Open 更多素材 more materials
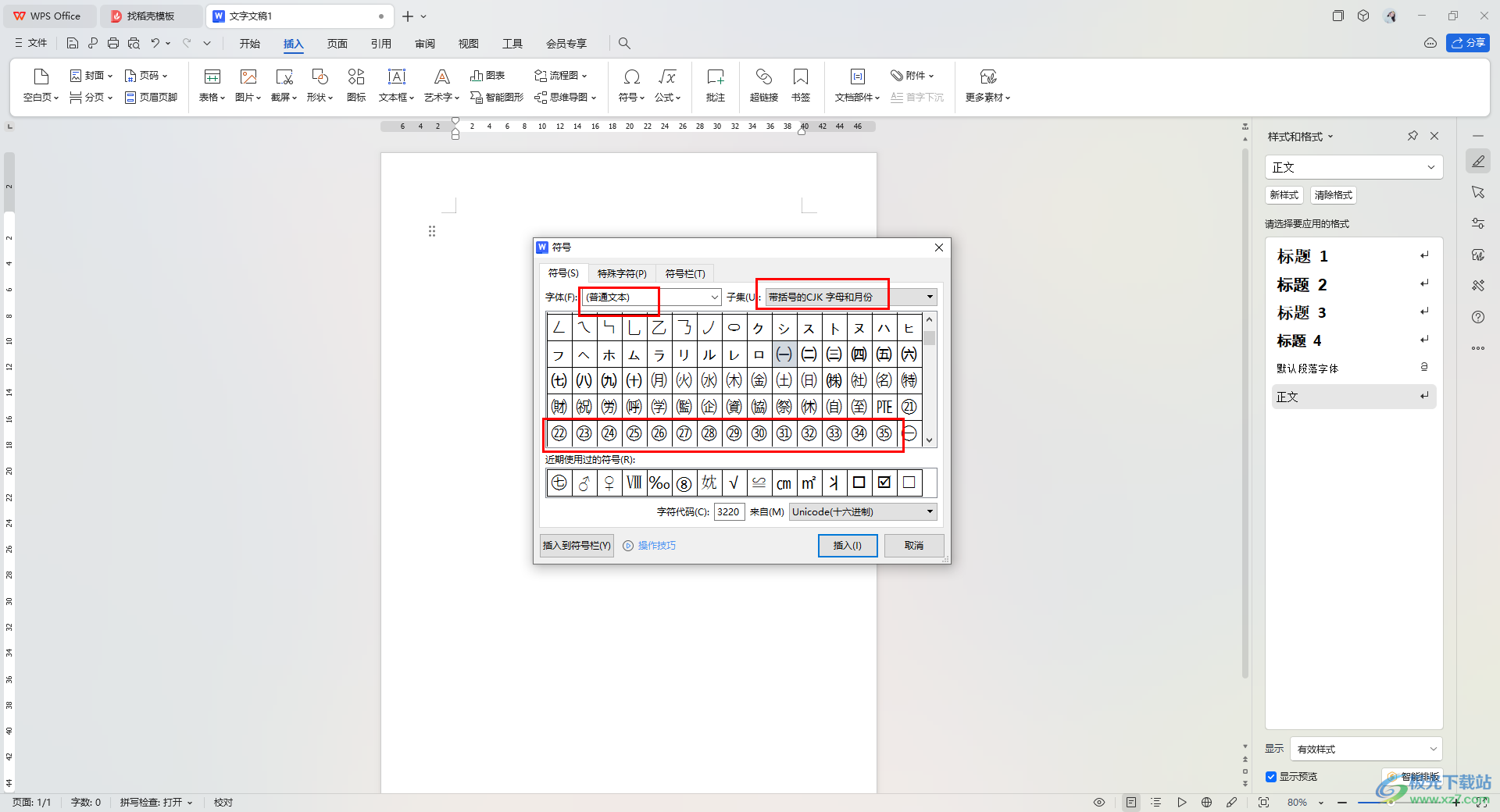 pyautogui.click(x=988, y=85)
